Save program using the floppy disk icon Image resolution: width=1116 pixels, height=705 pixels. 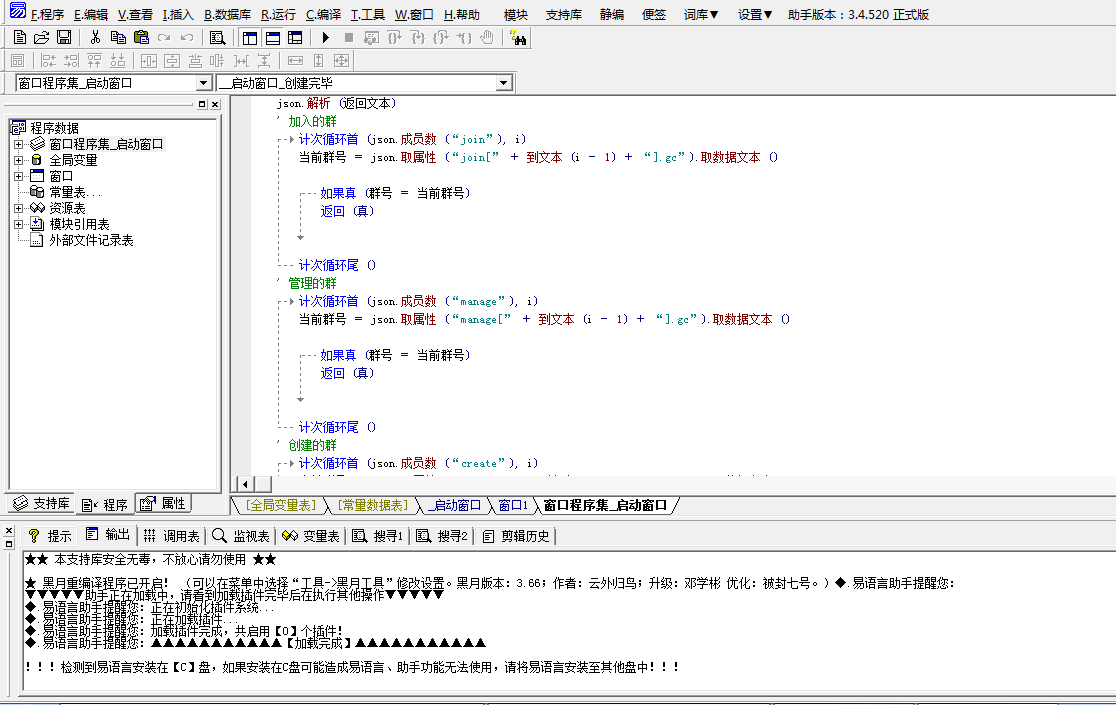[64, 38]
